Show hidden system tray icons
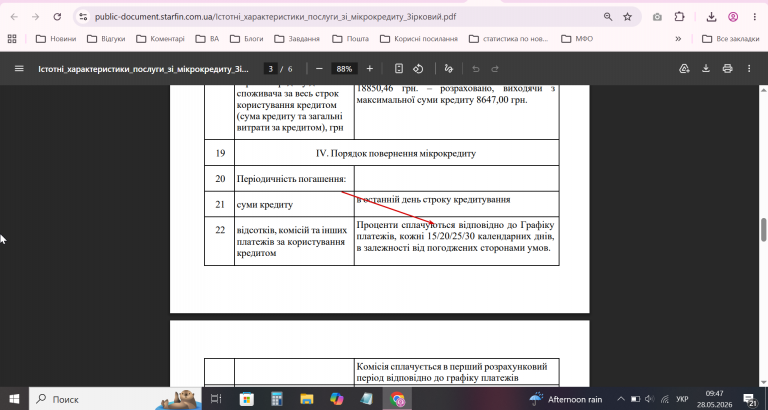The width and height of the screenshot is (768, 410). (x=621, y=399)
